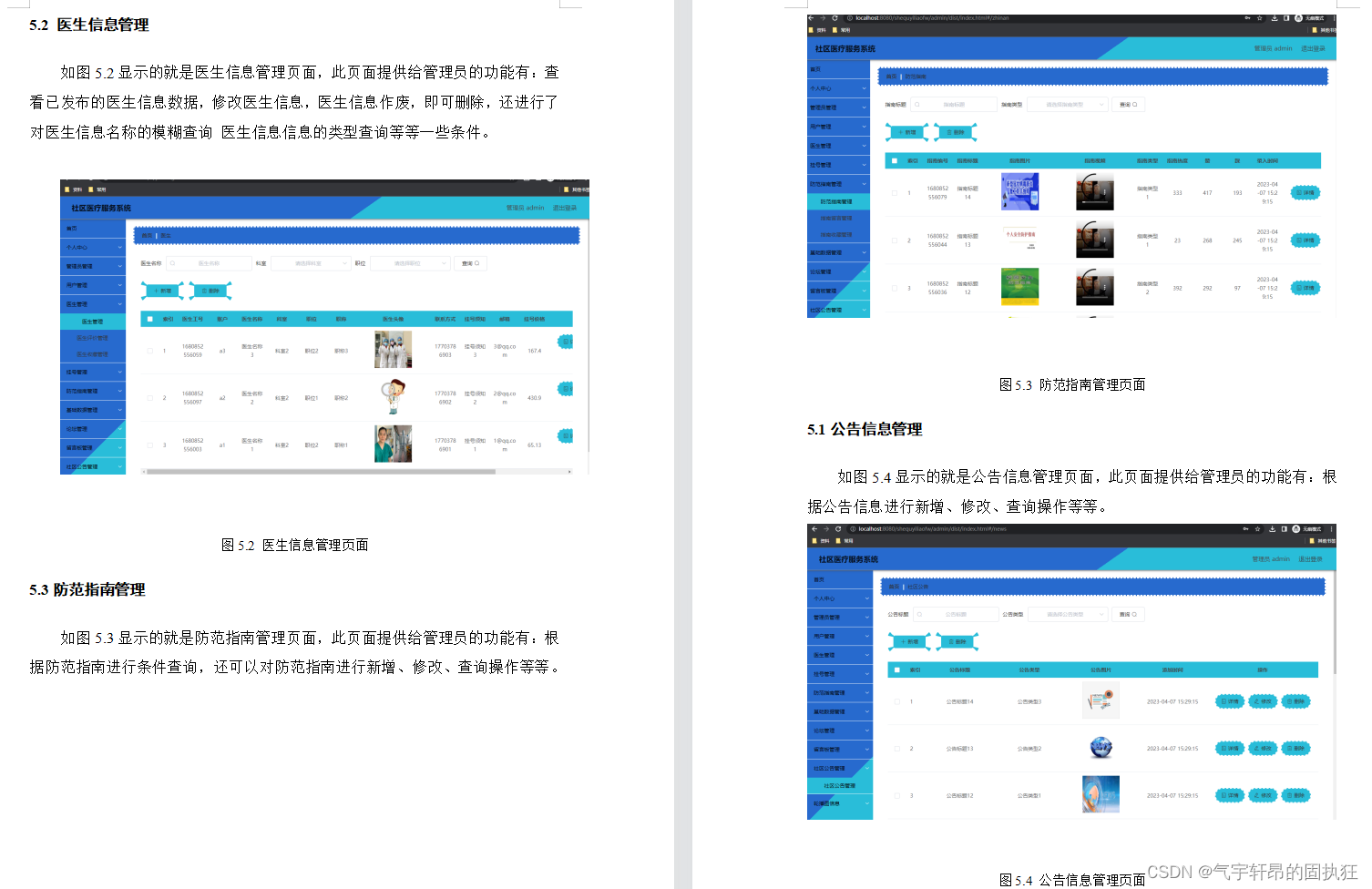Click doctor avatar in row 1 of Fig 5.2
Viewport: 1372px width, 889px height.
click(x=393, y=350)
